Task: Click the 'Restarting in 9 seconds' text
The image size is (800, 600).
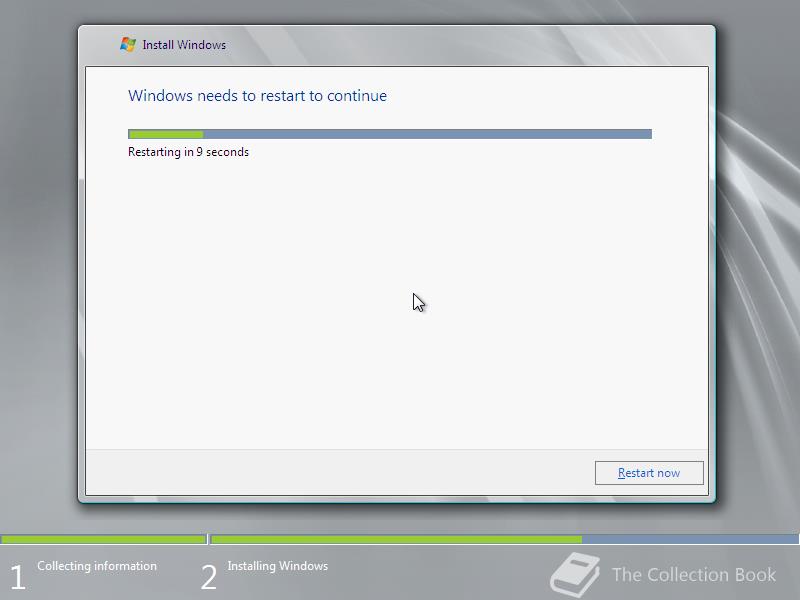Action: point(188,152)
